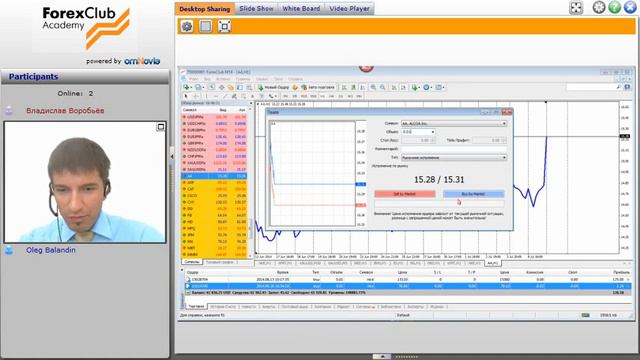The height and width of the screenshot is (360, 640).
Task: Click the Zoom Out magnifier icon
Action: point(383,87)
